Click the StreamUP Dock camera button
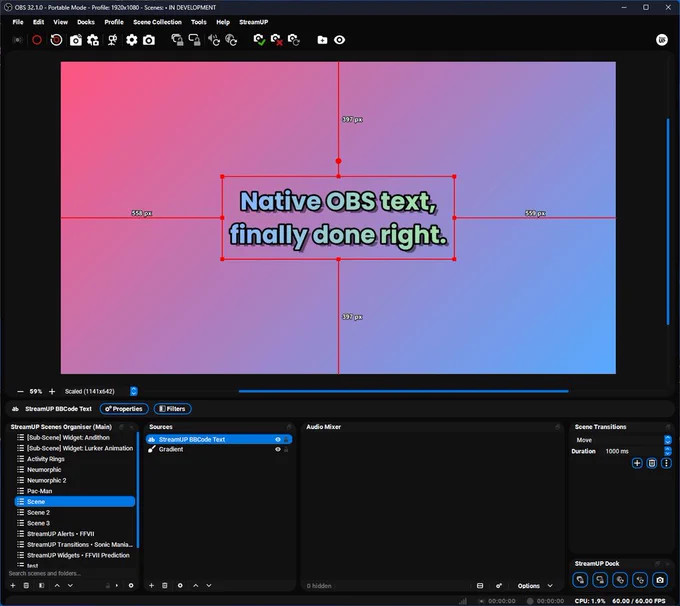The width and height of the screenshot is (680, 606). pos(660,580)
